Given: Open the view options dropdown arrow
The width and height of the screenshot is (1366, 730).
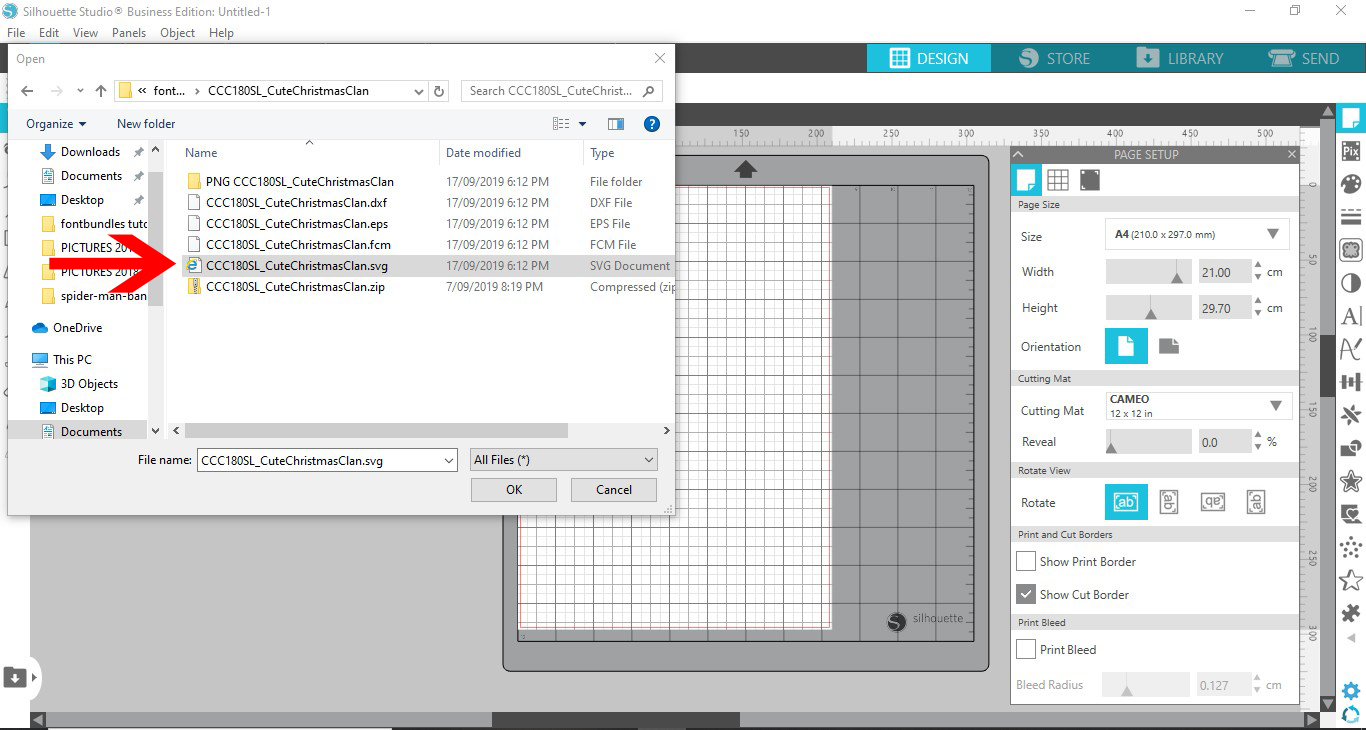Looking at the screenshot, I should [x=582, y=124].
